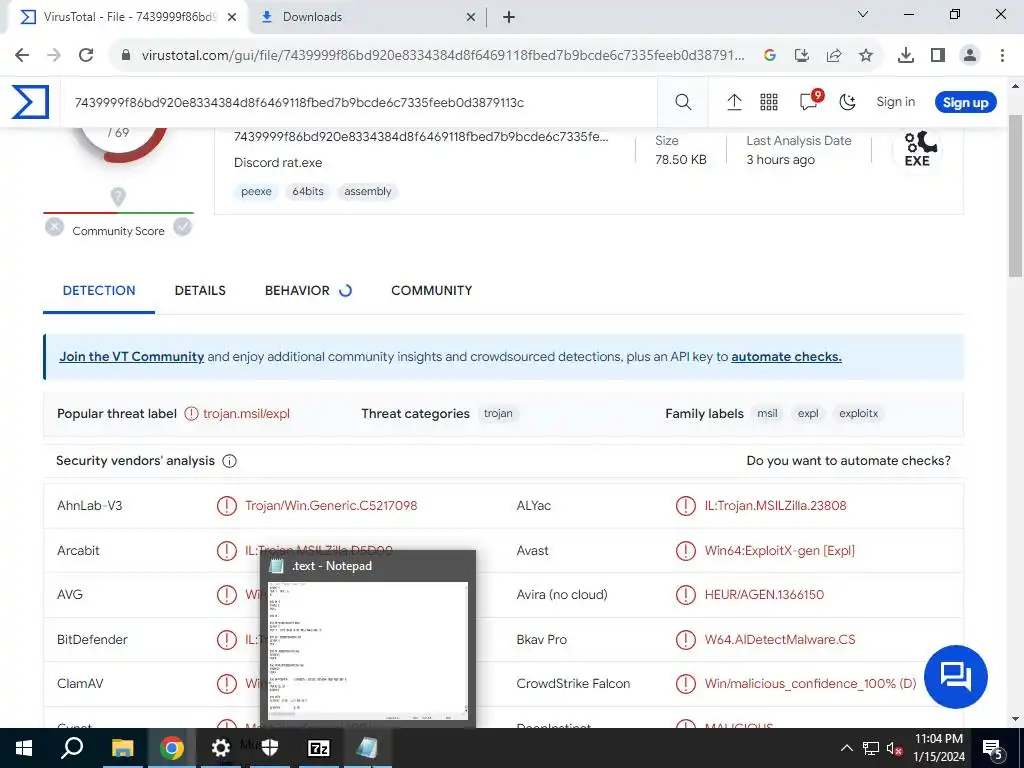Open Windows Security shield in taskbar
The image size is (1024, 768).
pos(270,748)
